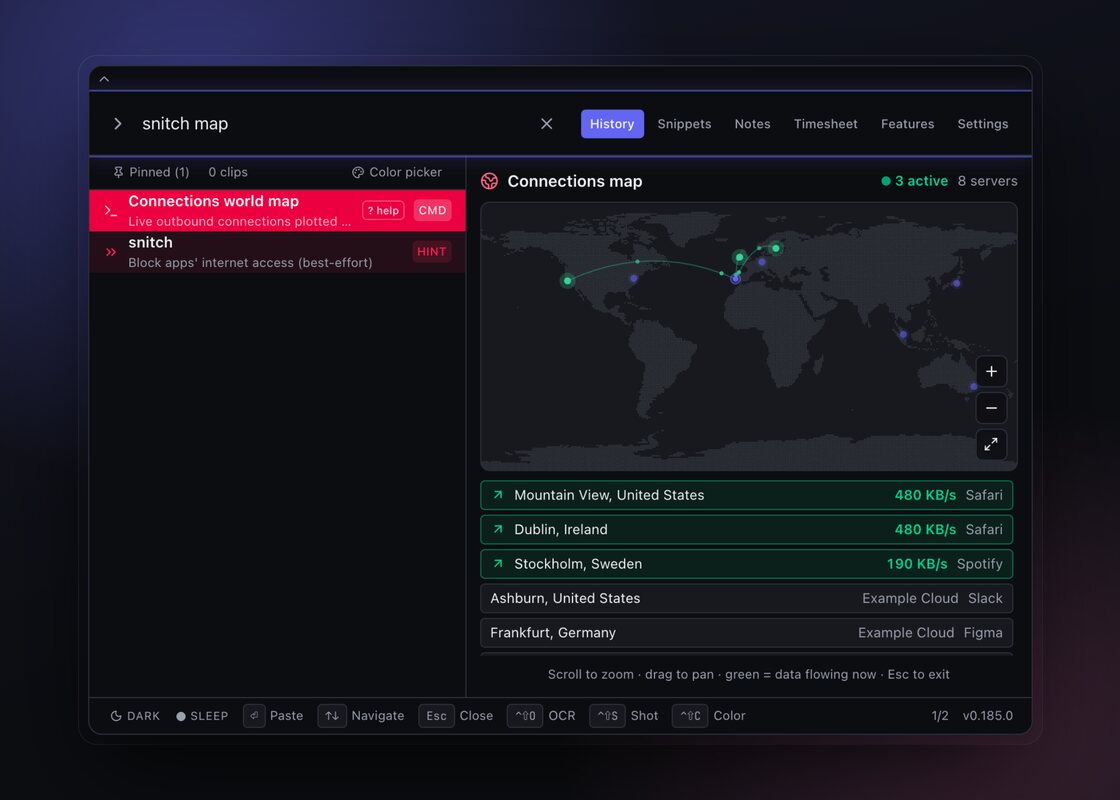Toggle the SLEEP indicator
Viewport: 1120px width, 800px height.
[x=202, y=716]
